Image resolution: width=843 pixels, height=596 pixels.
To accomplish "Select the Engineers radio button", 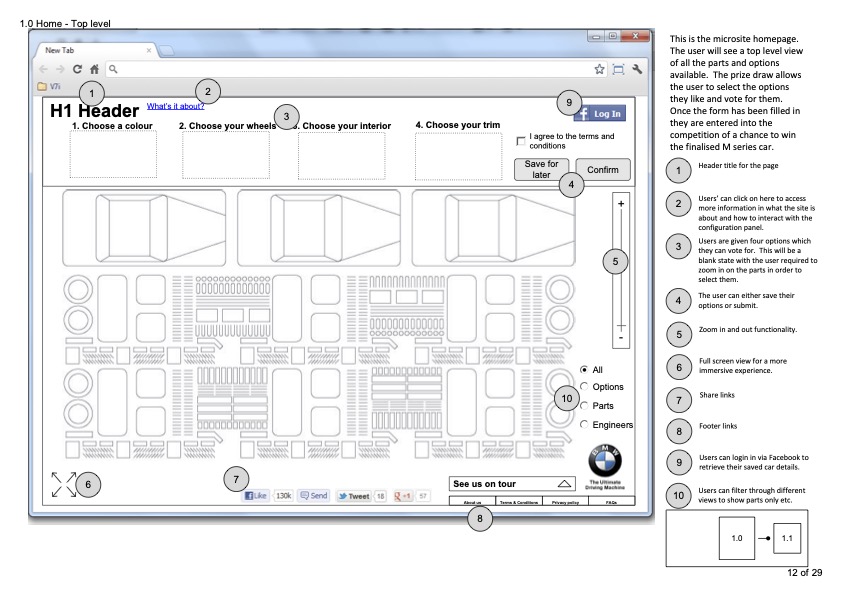I will point(584,425).
